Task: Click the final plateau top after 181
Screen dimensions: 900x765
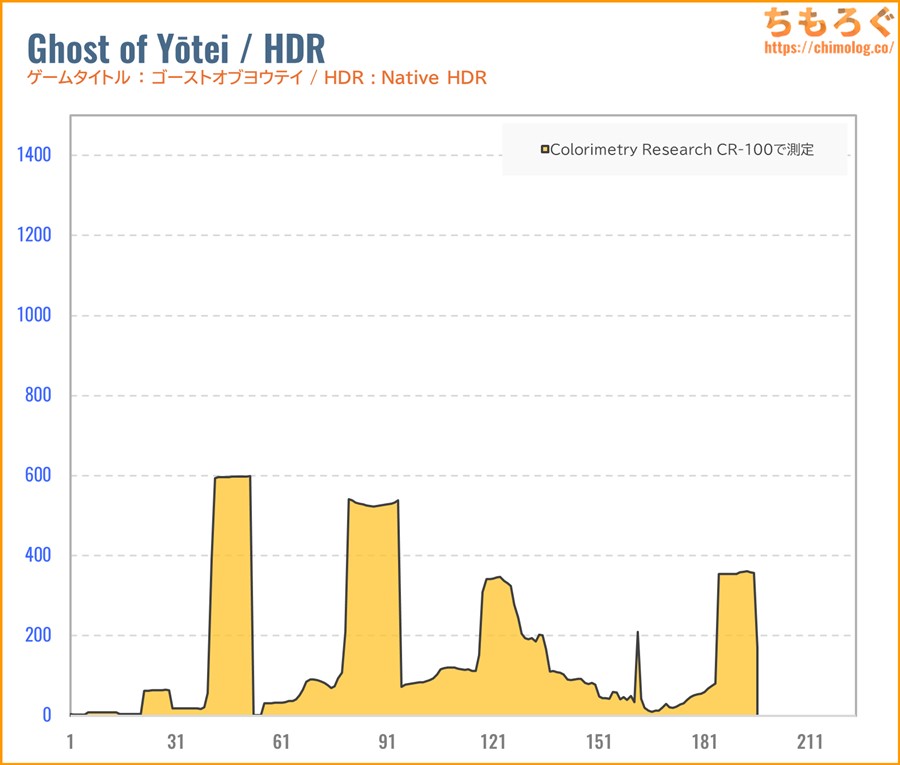Action: [x=737, y=574]
